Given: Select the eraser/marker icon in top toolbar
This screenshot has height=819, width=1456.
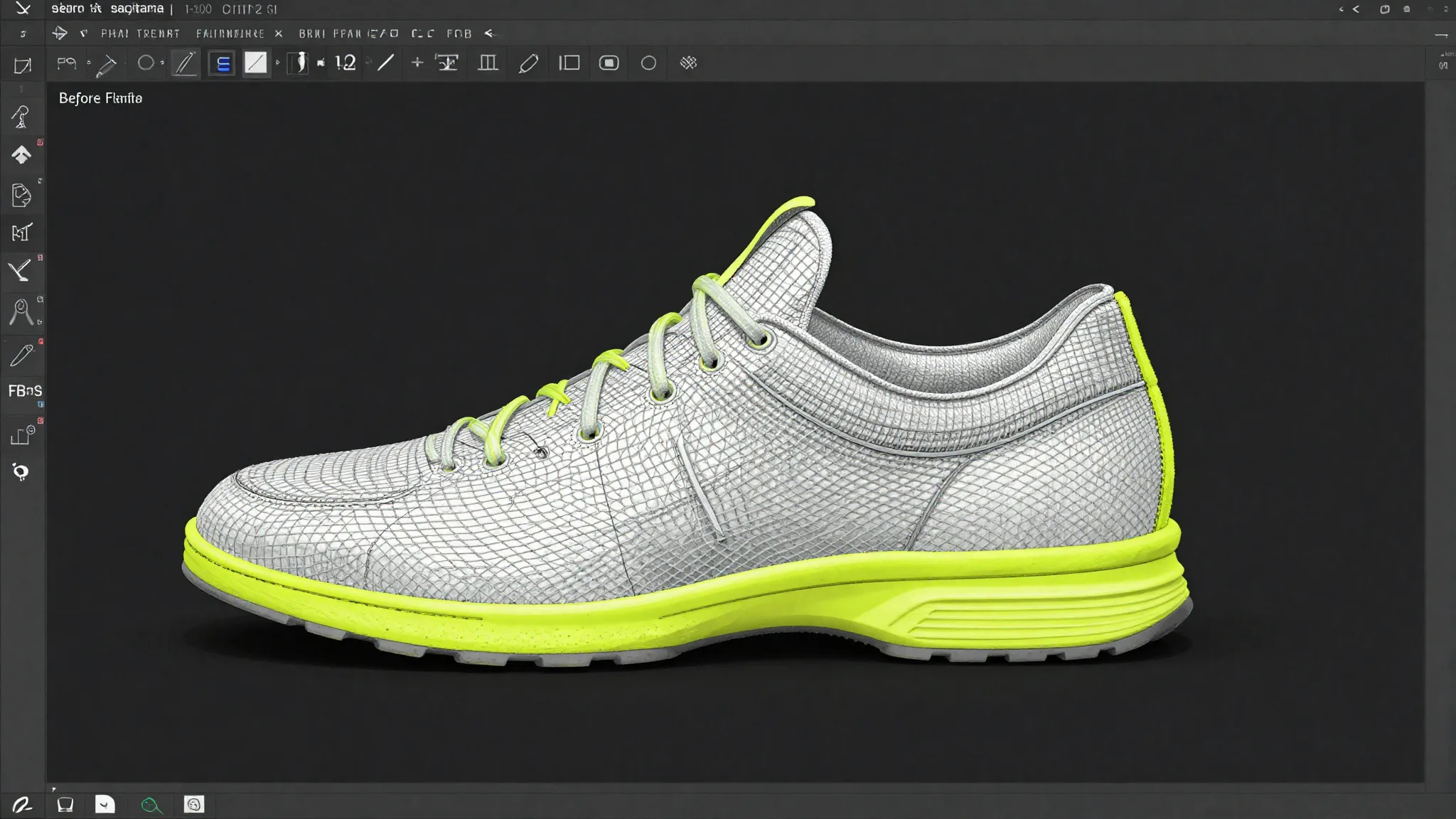Looking at the screenshot, I should point(528,63).
